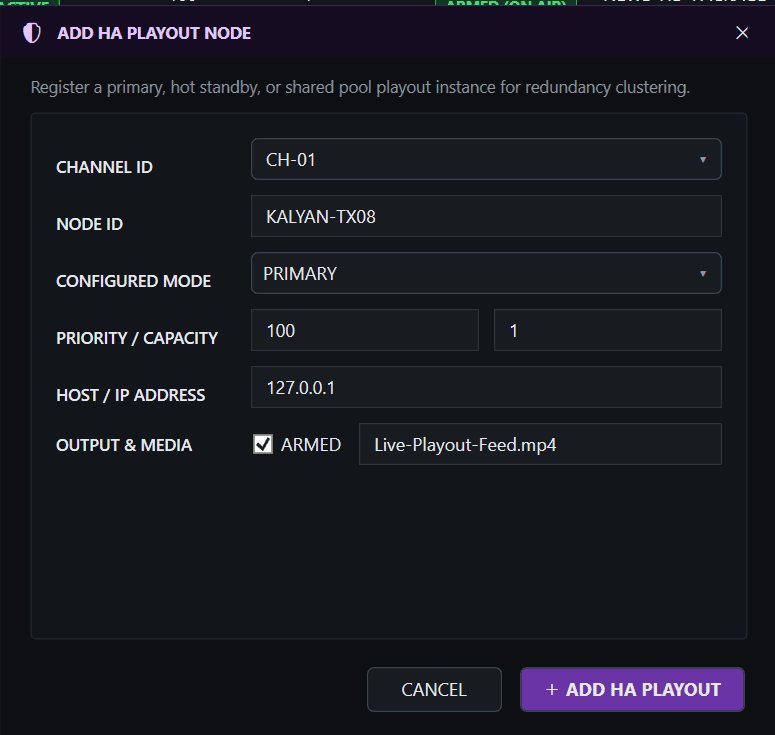Viewport: 775px width, 735px height.
Task: Open the Channel ID dropdown
Action: 486,159
